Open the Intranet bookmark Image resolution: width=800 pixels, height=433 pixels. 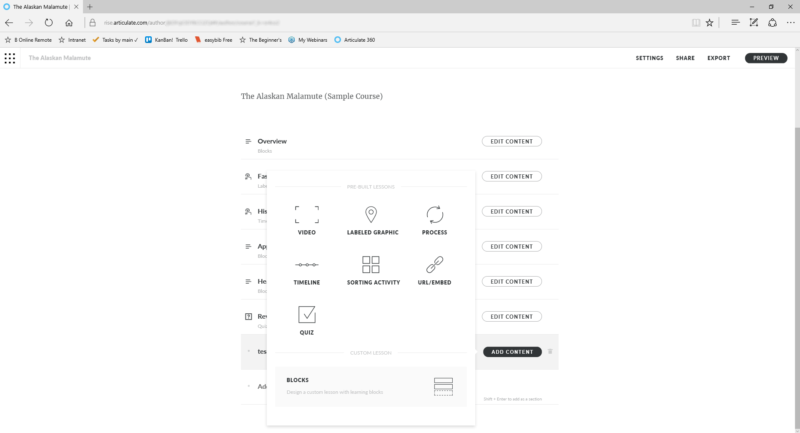72,40
